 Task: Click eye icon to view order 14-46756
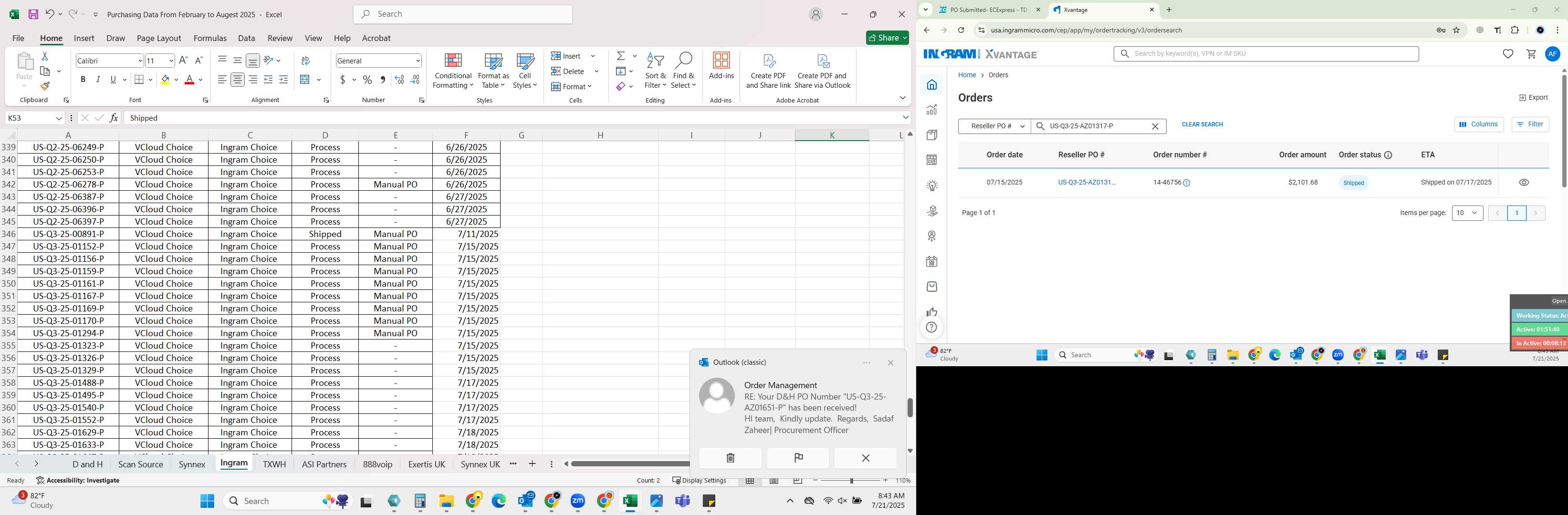coord(1524,183)
